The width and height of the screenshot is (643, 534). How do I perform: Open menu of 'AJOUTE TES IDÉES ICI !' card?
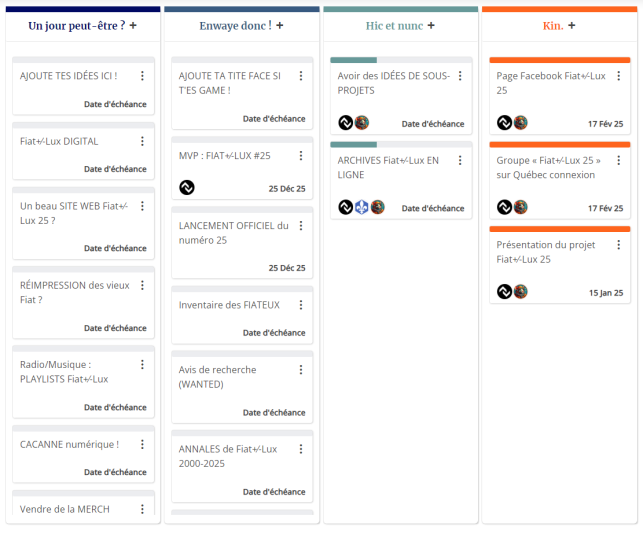click(x=142, y=76)
